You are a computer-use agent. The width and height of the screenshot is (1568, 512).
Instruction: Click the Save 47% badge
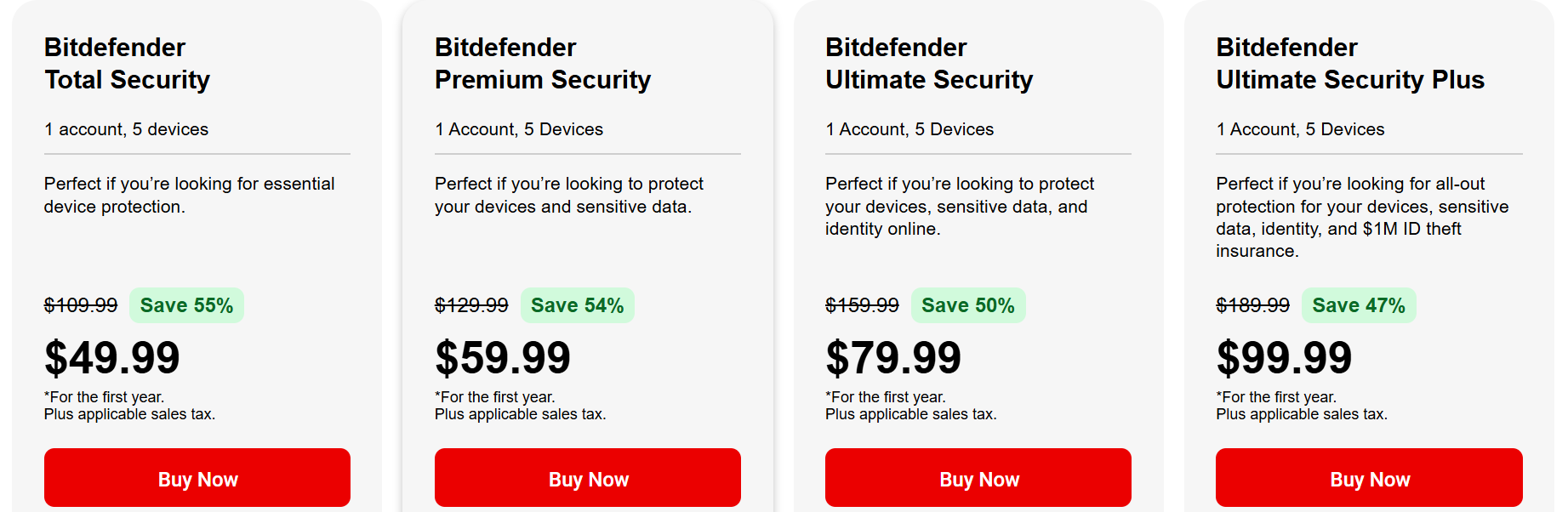pyautogui.click(x=1359, y=304)
